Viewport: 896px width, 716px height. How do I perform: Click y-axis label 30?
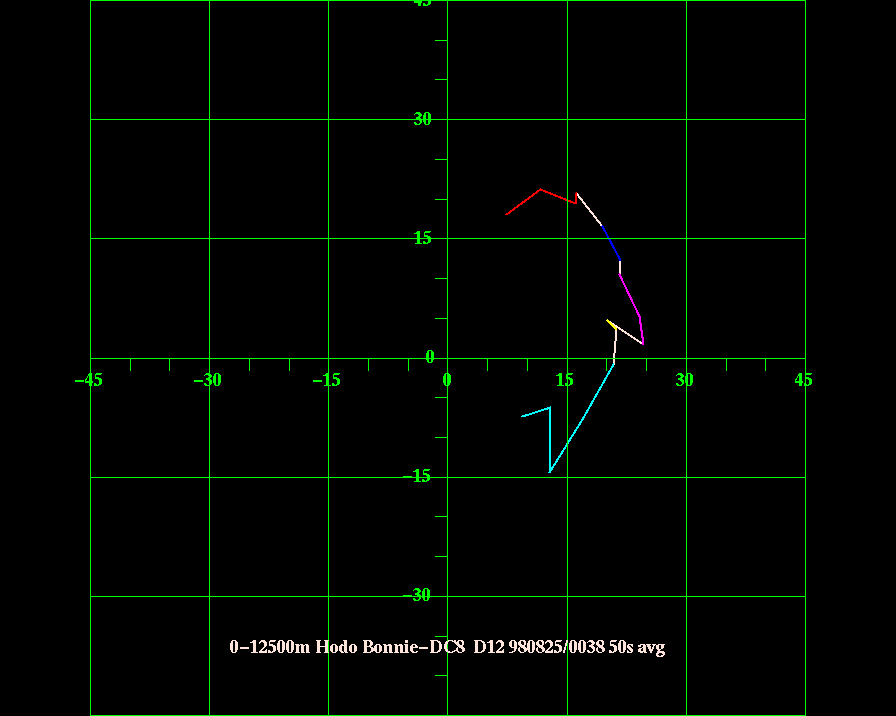pos(422,119)
